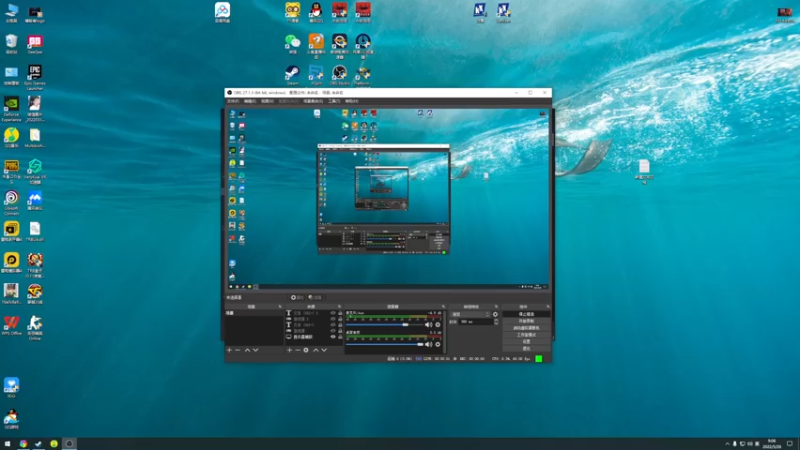
Task: Mute the Mic/Aux channel
Action: pyautogui.click(x=428, y=324)
